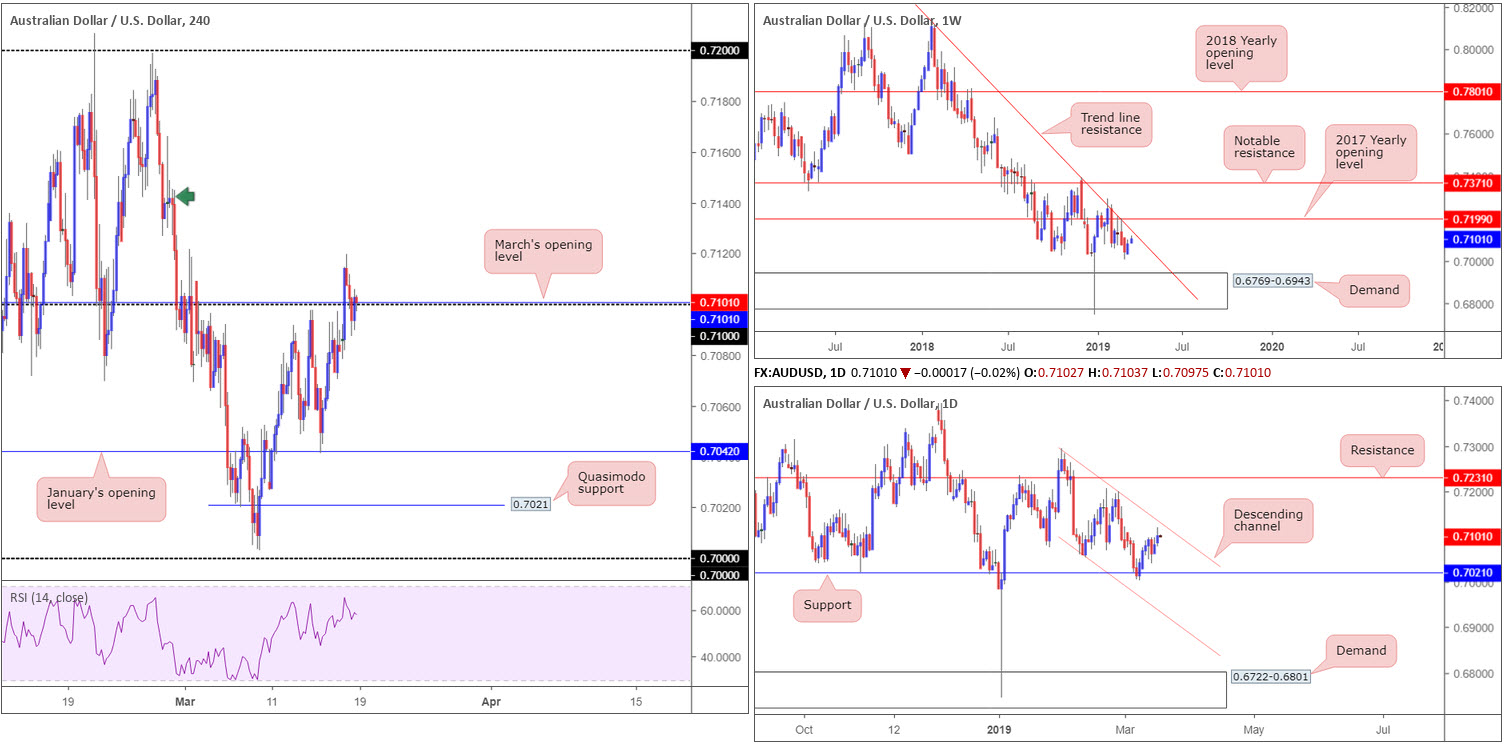This screenshot has height=744, width=1504.
Task: Click 'May' on the daily chart time axis
Action: (x=1253, y=730)
